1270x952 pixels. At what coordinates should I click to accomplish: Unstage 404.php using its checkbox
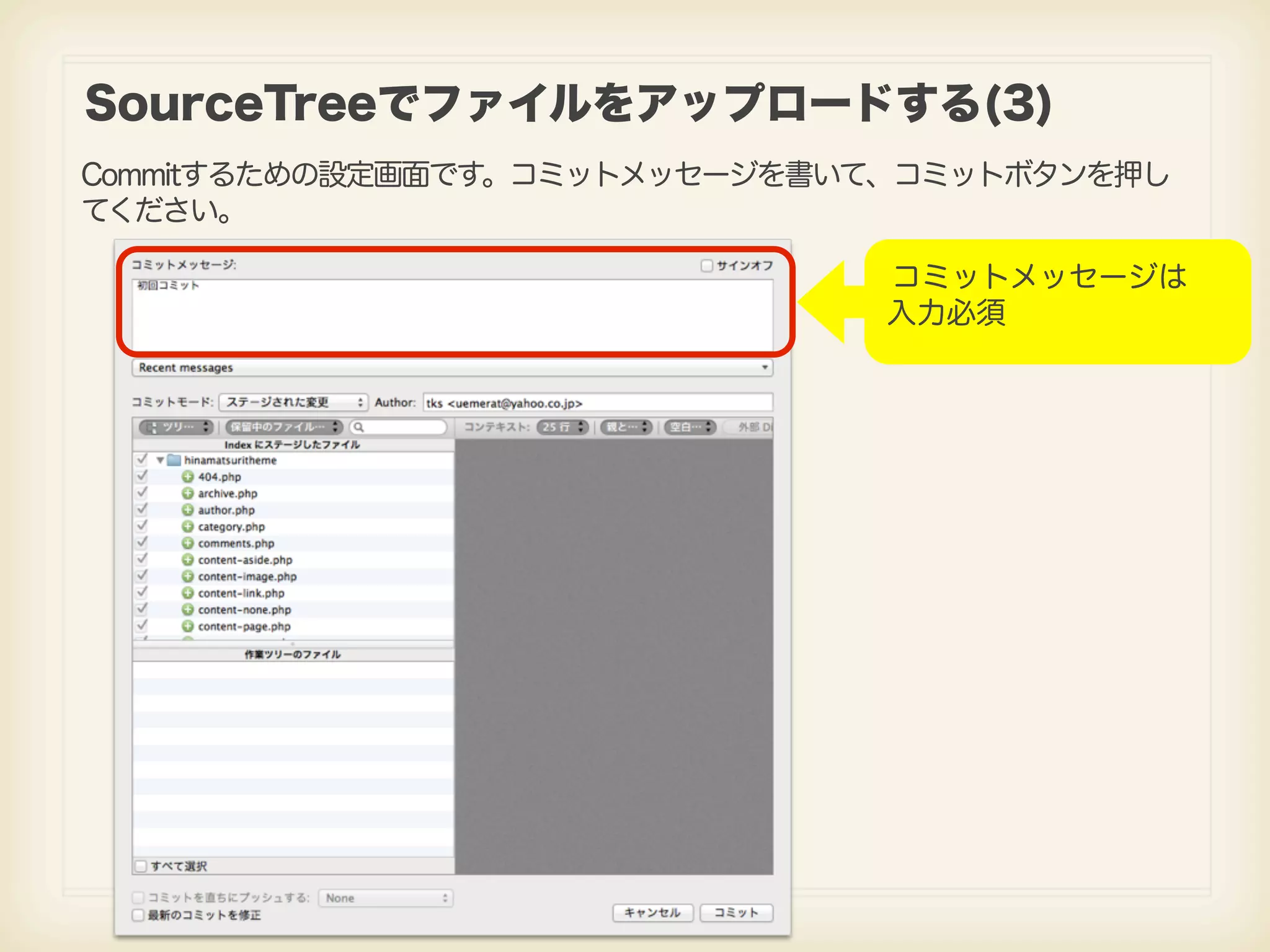(x=142, y=476)
